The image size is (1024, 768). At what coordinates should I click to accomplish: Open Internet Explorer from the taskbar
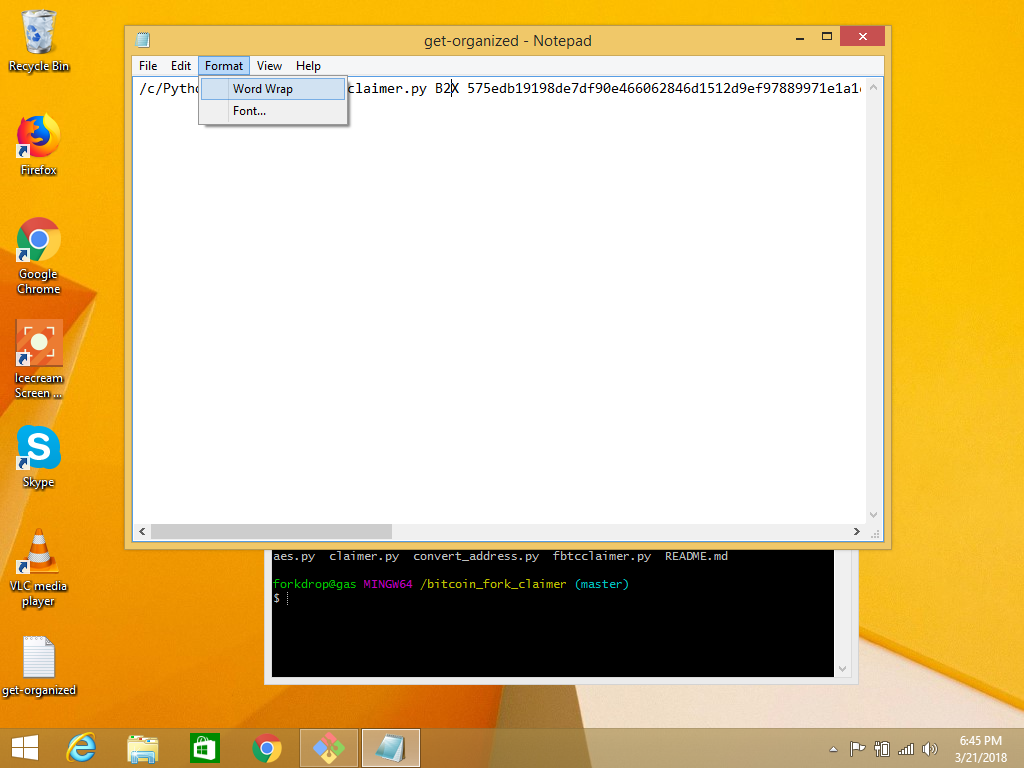coord(81,748)
